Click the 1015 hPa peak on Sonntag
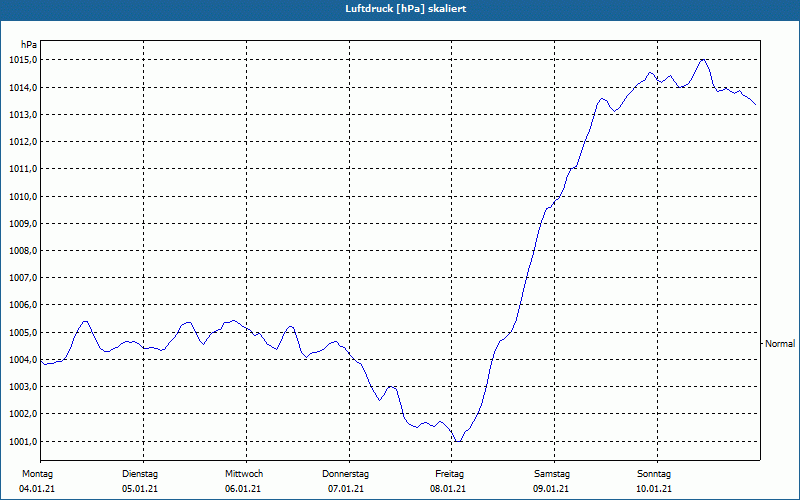 [703, 60]
